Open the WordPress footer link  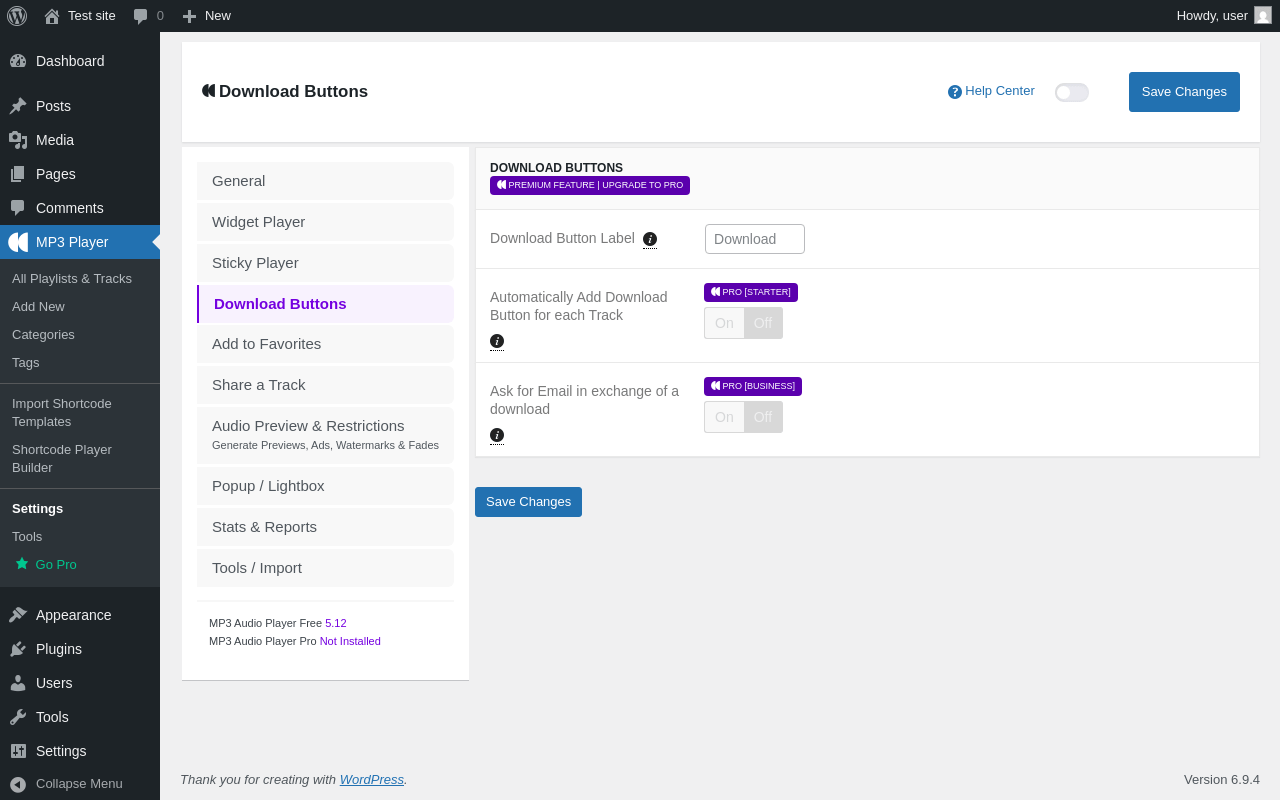tap(372, 780)
